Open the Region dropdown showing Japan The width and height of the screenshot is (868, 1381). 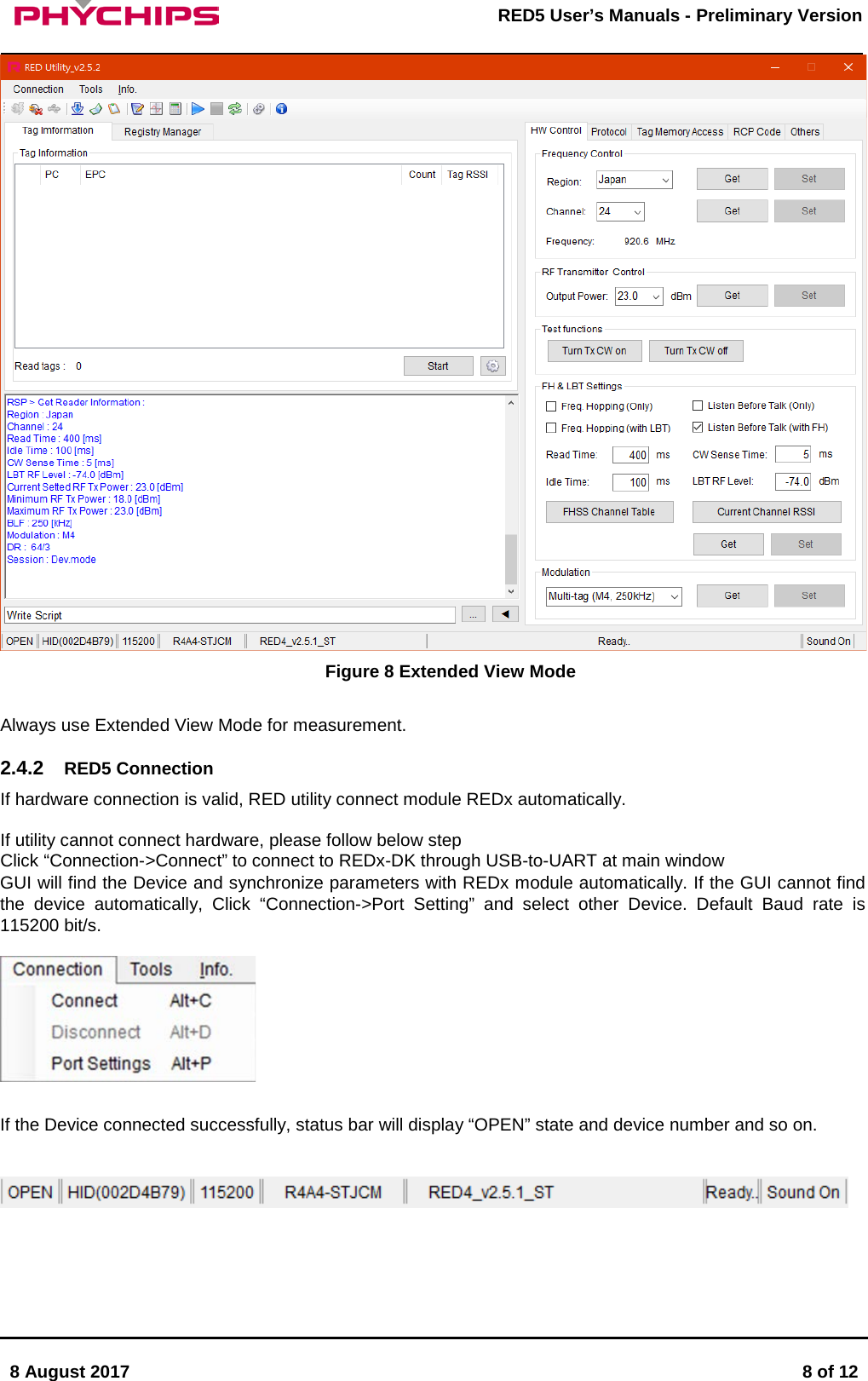tap(635, 180)
